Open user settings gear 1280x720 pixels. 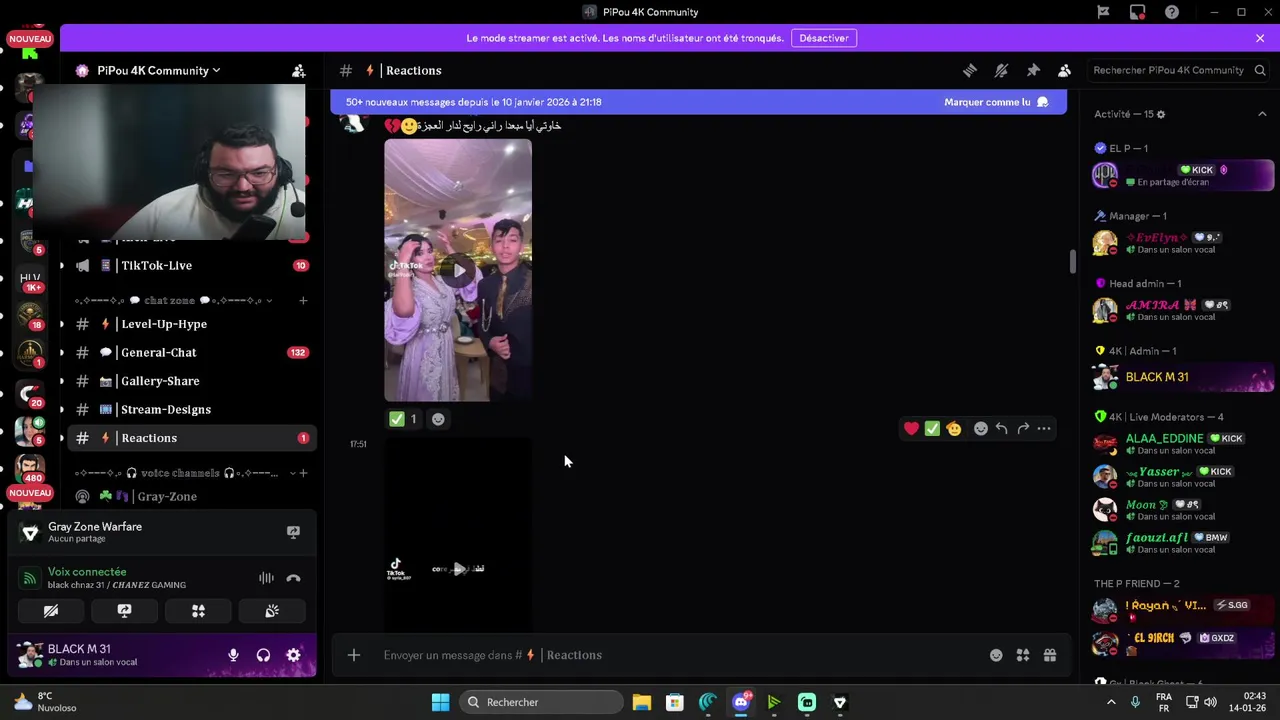click(293, 655)
